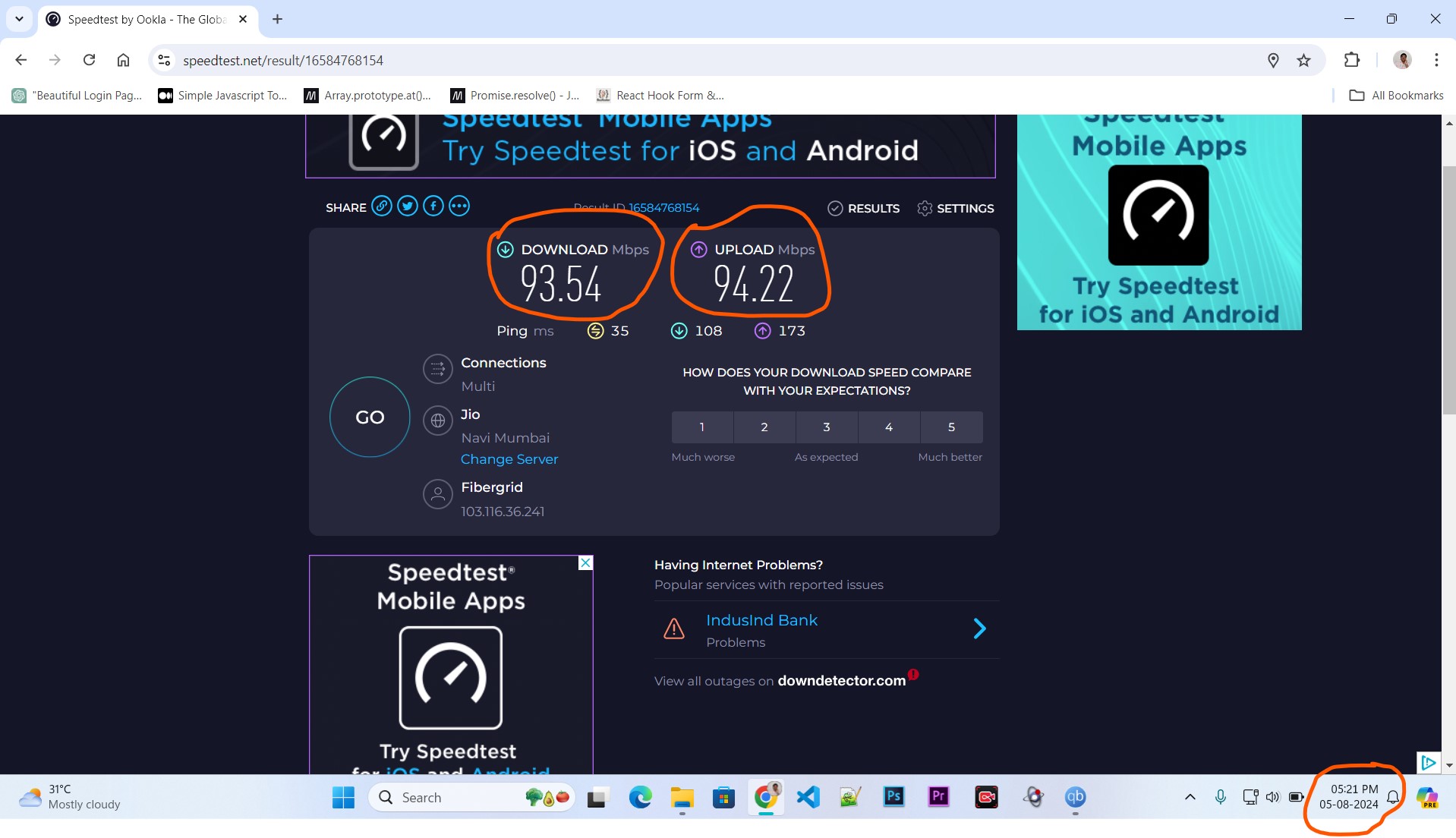Rate download speed 1 Much worse

(x=702, y=427)
